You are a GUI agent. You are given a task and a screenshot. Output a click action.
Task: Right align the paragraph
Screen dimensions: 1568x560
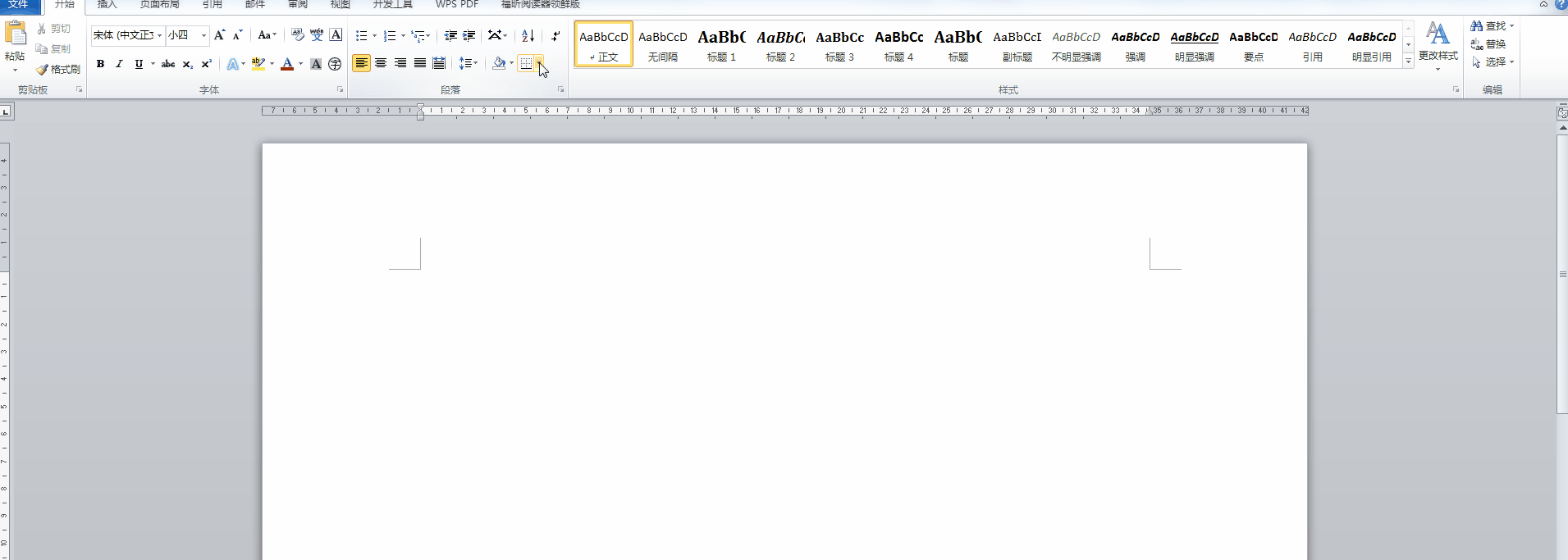tap(400, 63)
